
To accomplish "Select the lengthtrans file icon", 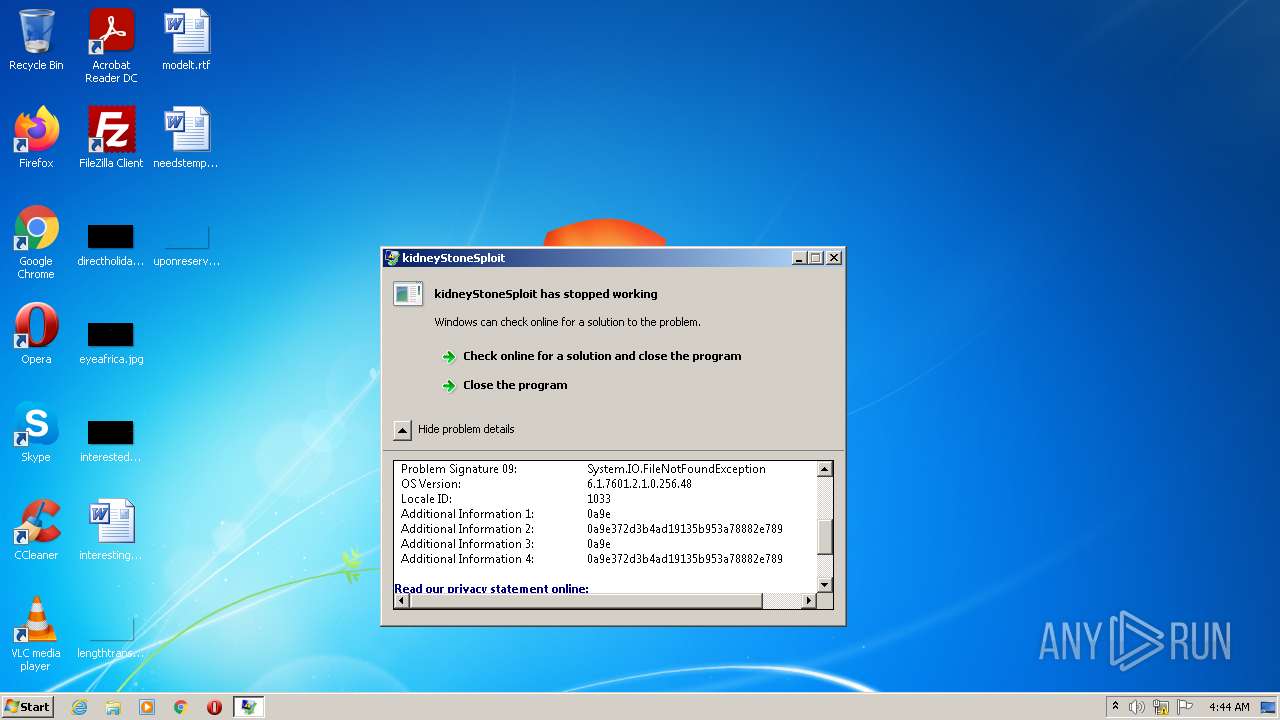I will [111, 636].
